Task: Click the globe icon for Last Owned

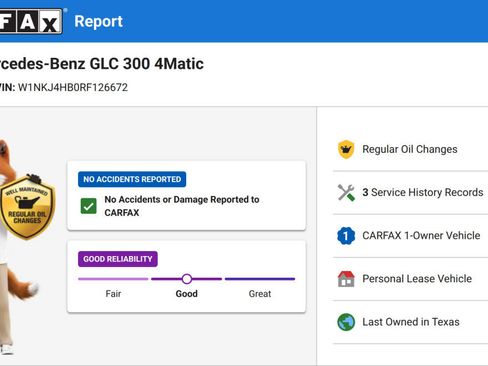Action: [x=346, y=322]
